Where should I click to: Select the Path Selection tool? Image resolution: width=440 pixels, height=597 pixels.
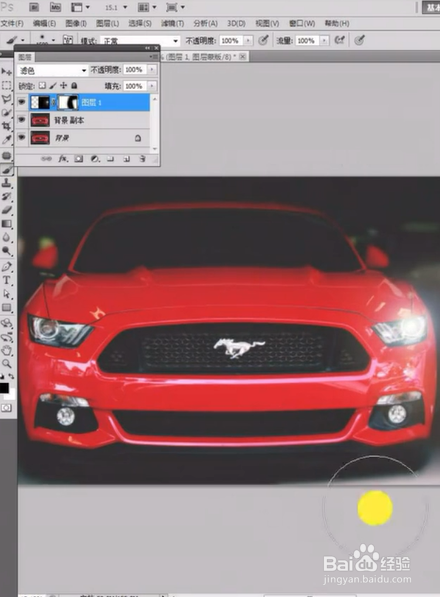pyautogui.click(x=6, y=294)
